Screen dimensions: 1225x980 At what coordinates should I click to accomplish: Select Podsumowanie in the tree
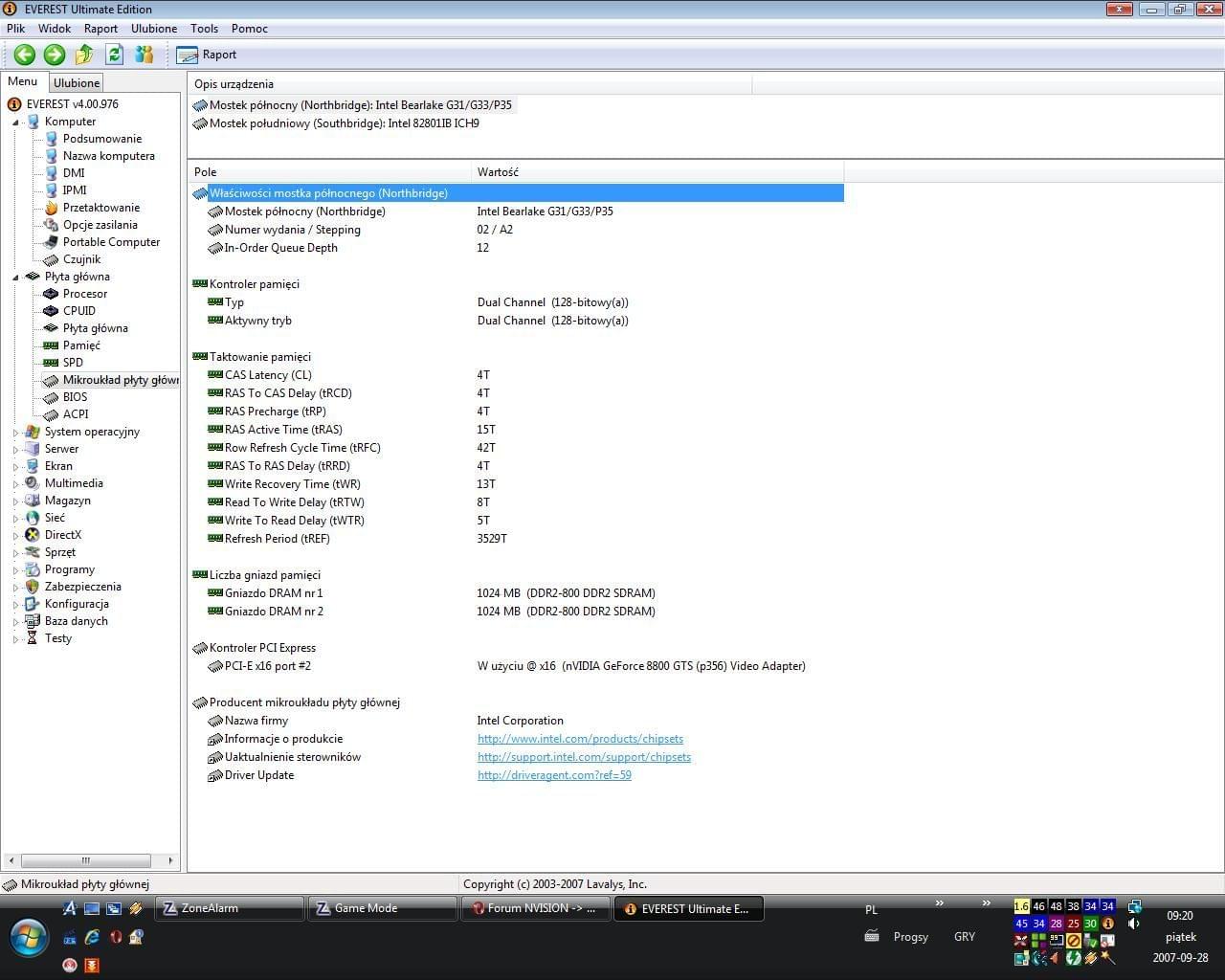pos(101,139)
